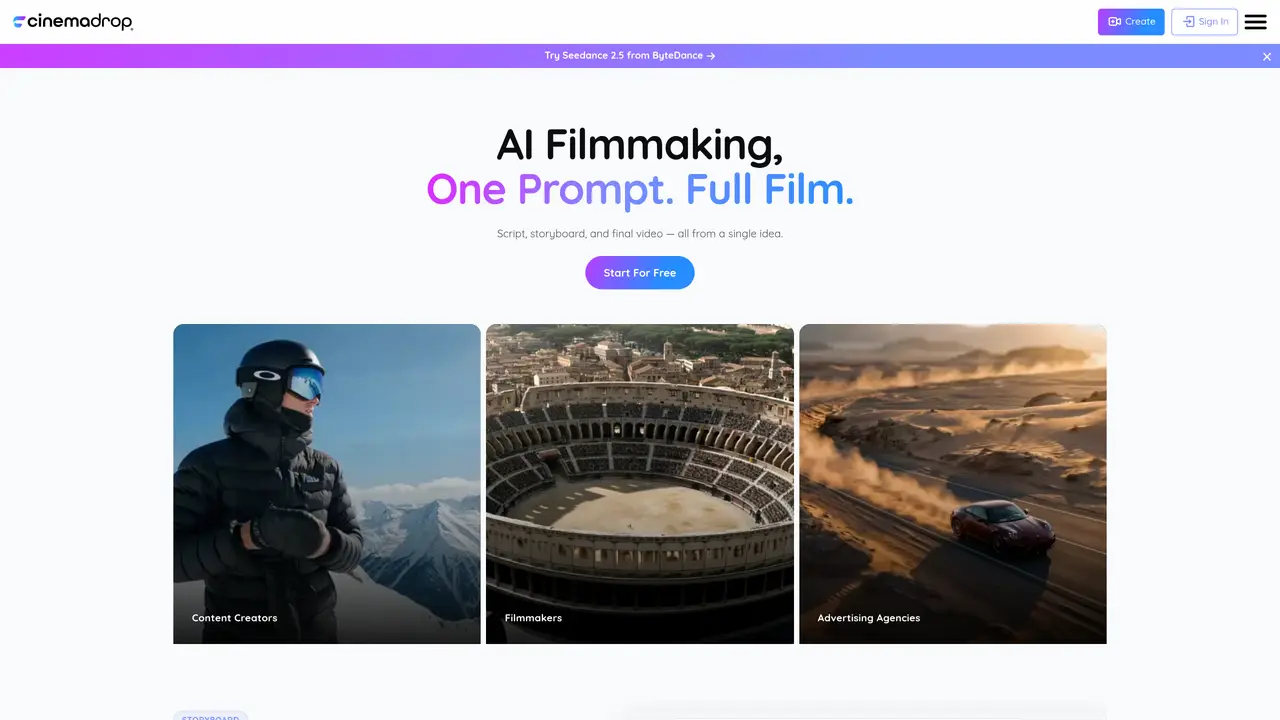Image resolution: width=1280 pixels, height=720 pixels.
Task: Click the camera icon in Create button
Action: click(1114, 22)
